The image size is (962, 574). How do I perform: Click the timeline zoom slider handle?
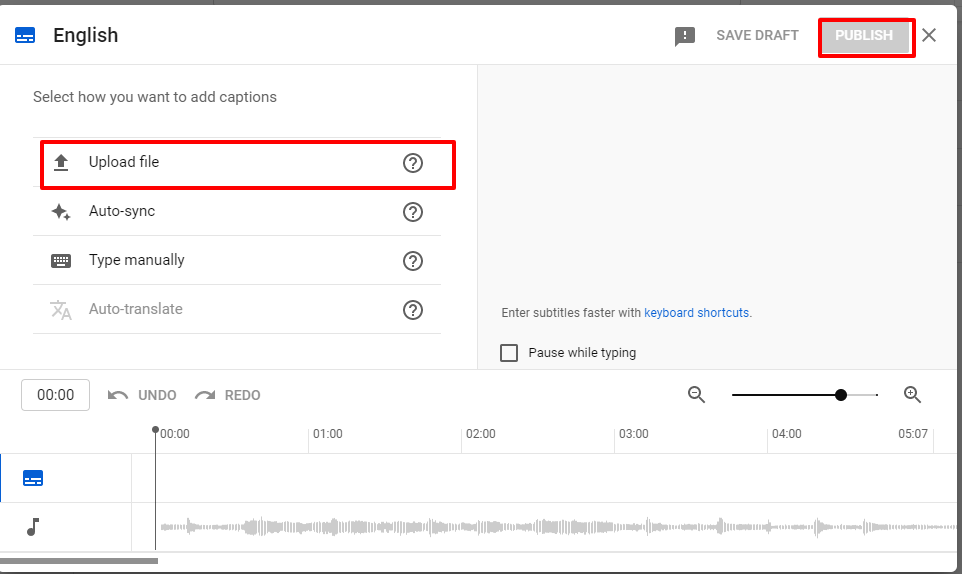pos(841,395)
